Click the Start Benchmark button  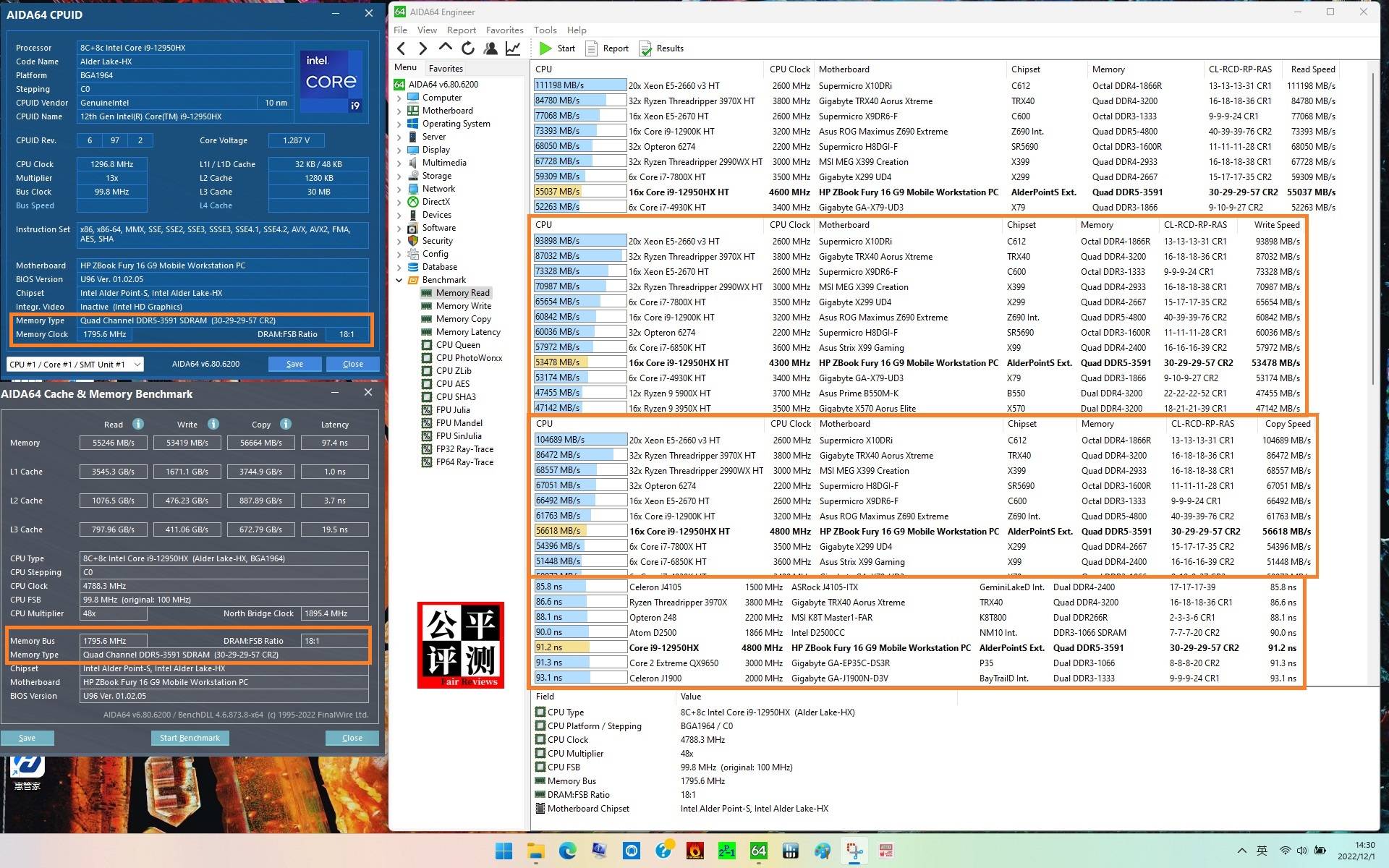(190, 737)
